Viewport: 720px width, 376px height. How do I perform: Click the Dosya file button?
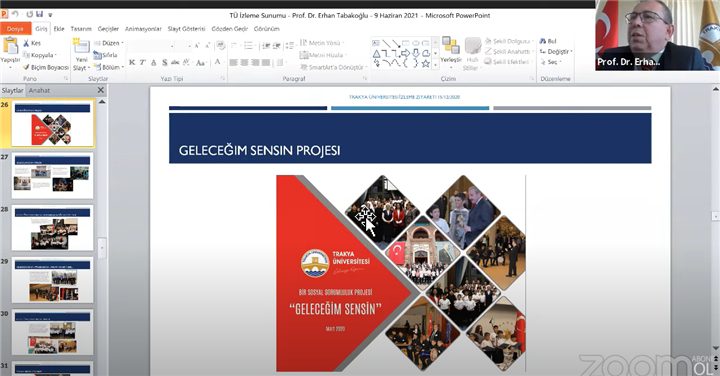(15, 28)
